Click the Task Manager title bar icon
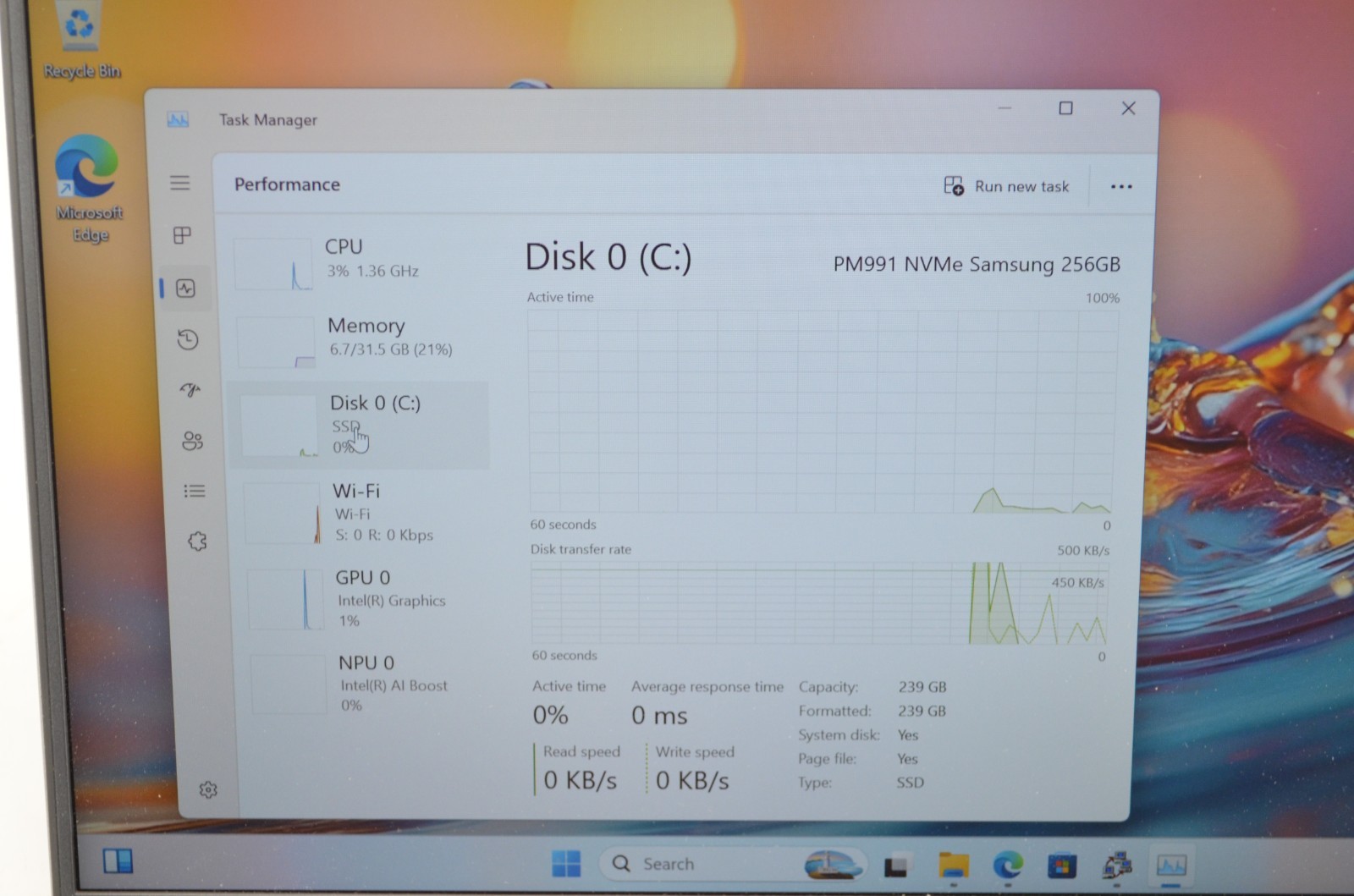Image resolution: width=1354 pixels, height=896 pixels. 178,119
